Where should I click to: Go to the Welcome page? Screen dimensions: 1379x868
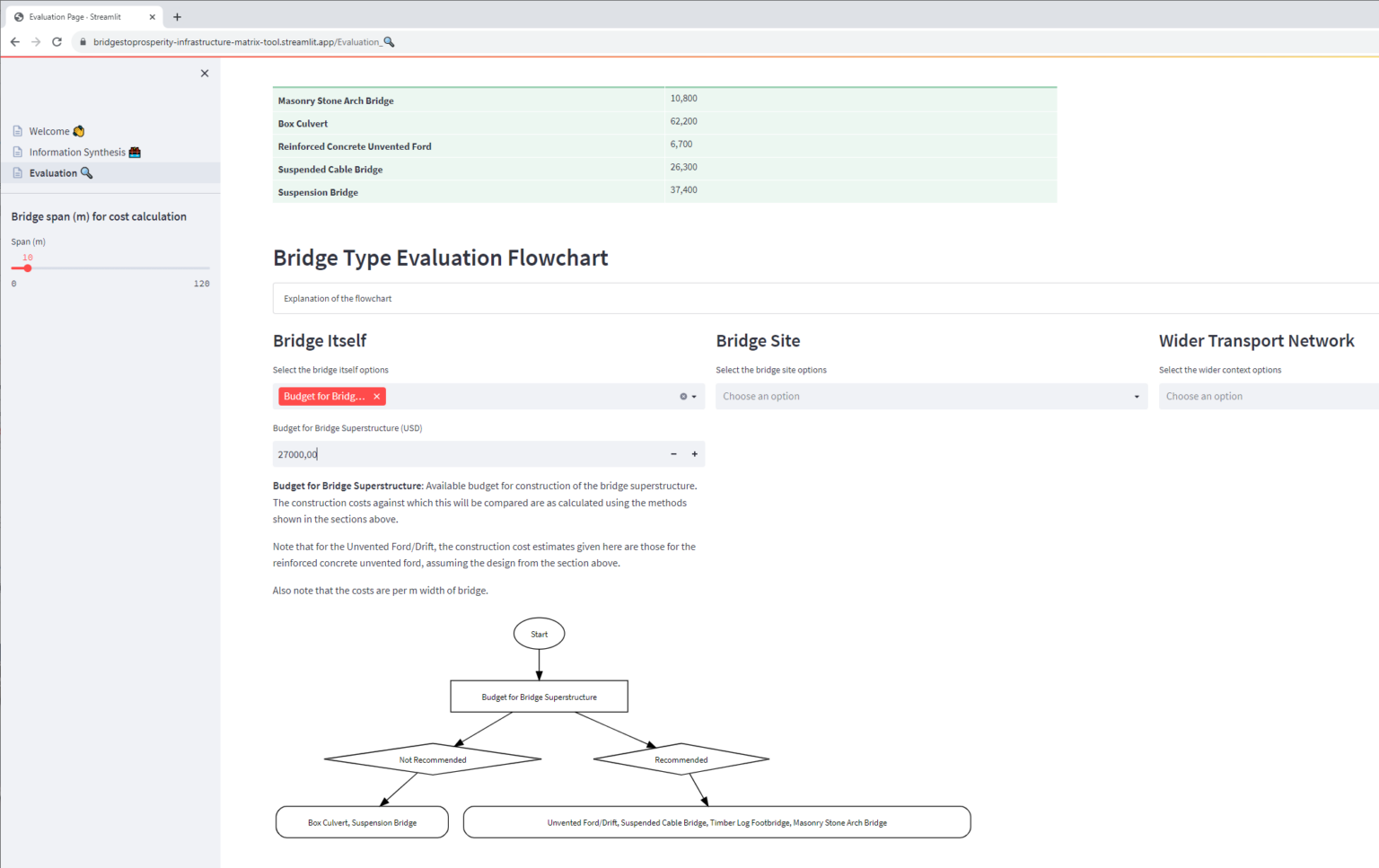pos(49,131)
